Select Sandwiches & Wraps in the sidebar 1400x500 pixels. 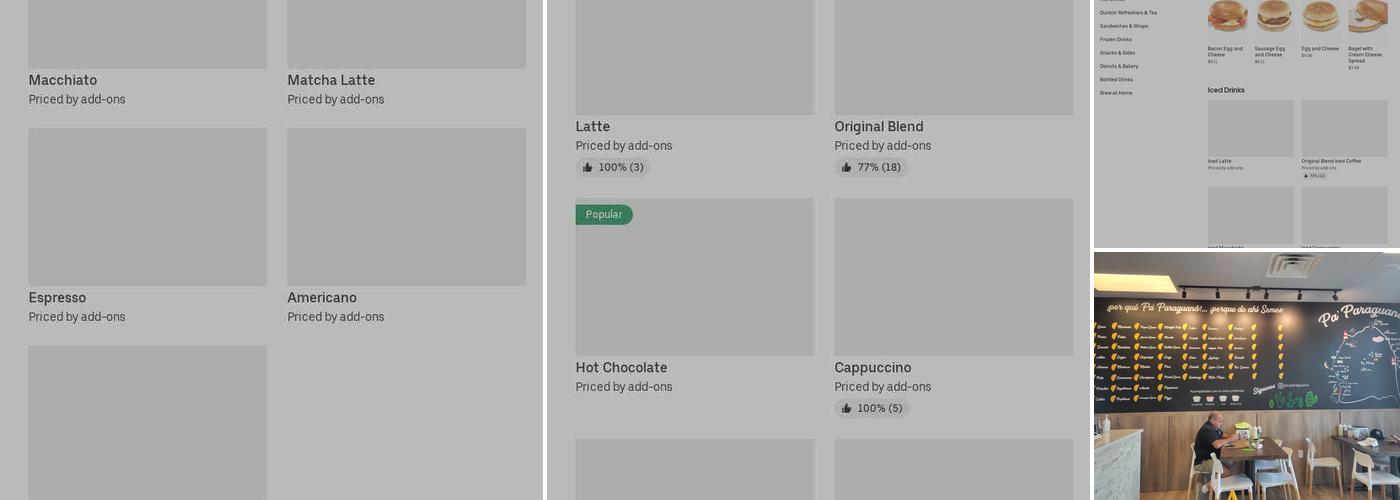tap(1124, 26)
